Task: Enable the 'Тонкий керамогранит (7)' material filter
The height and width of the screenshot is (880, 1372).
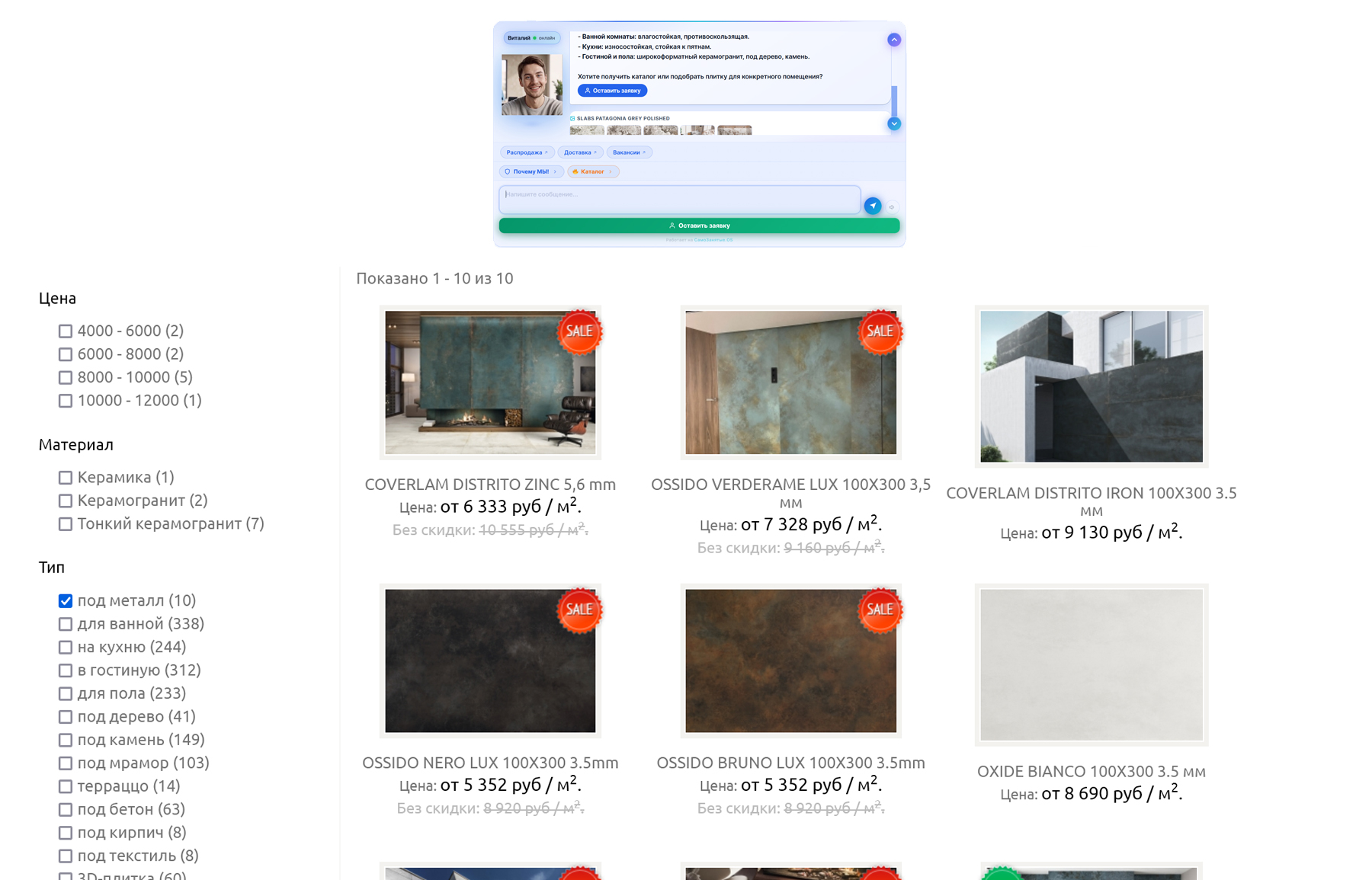Action: point(66,524)
